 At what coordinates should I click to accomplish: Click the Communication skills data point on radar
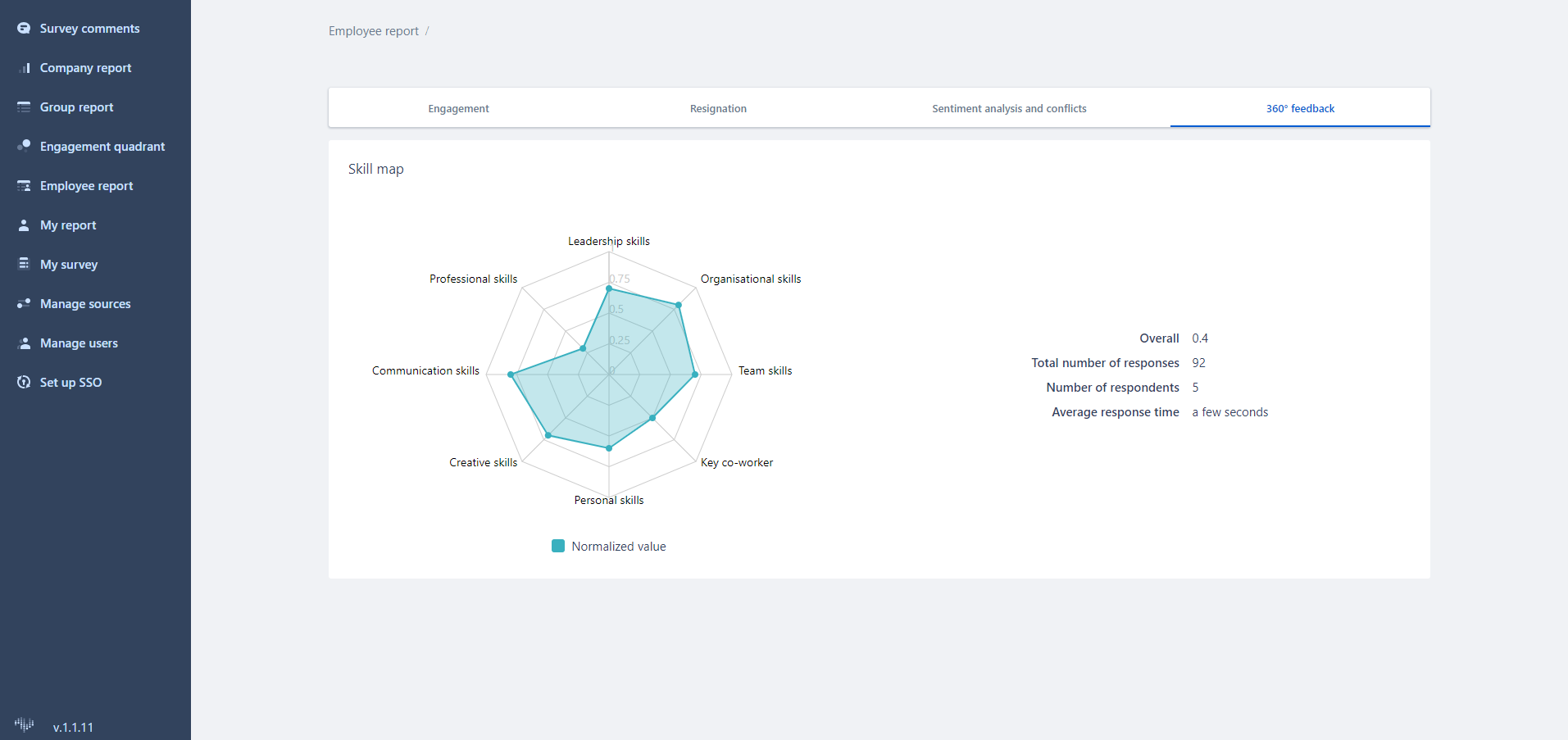coord(511,375)
